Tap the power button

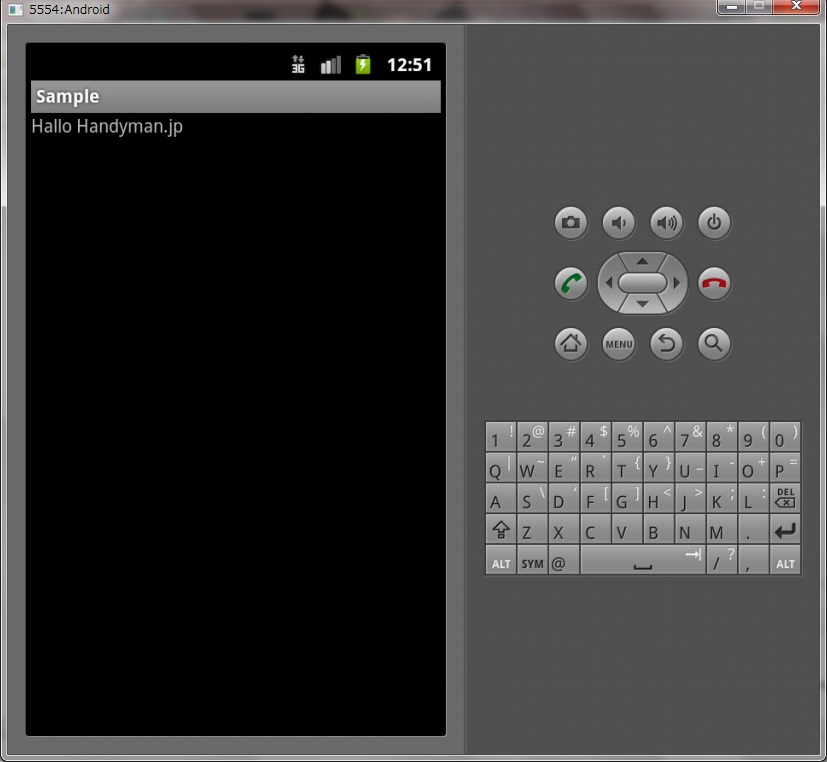714,223
